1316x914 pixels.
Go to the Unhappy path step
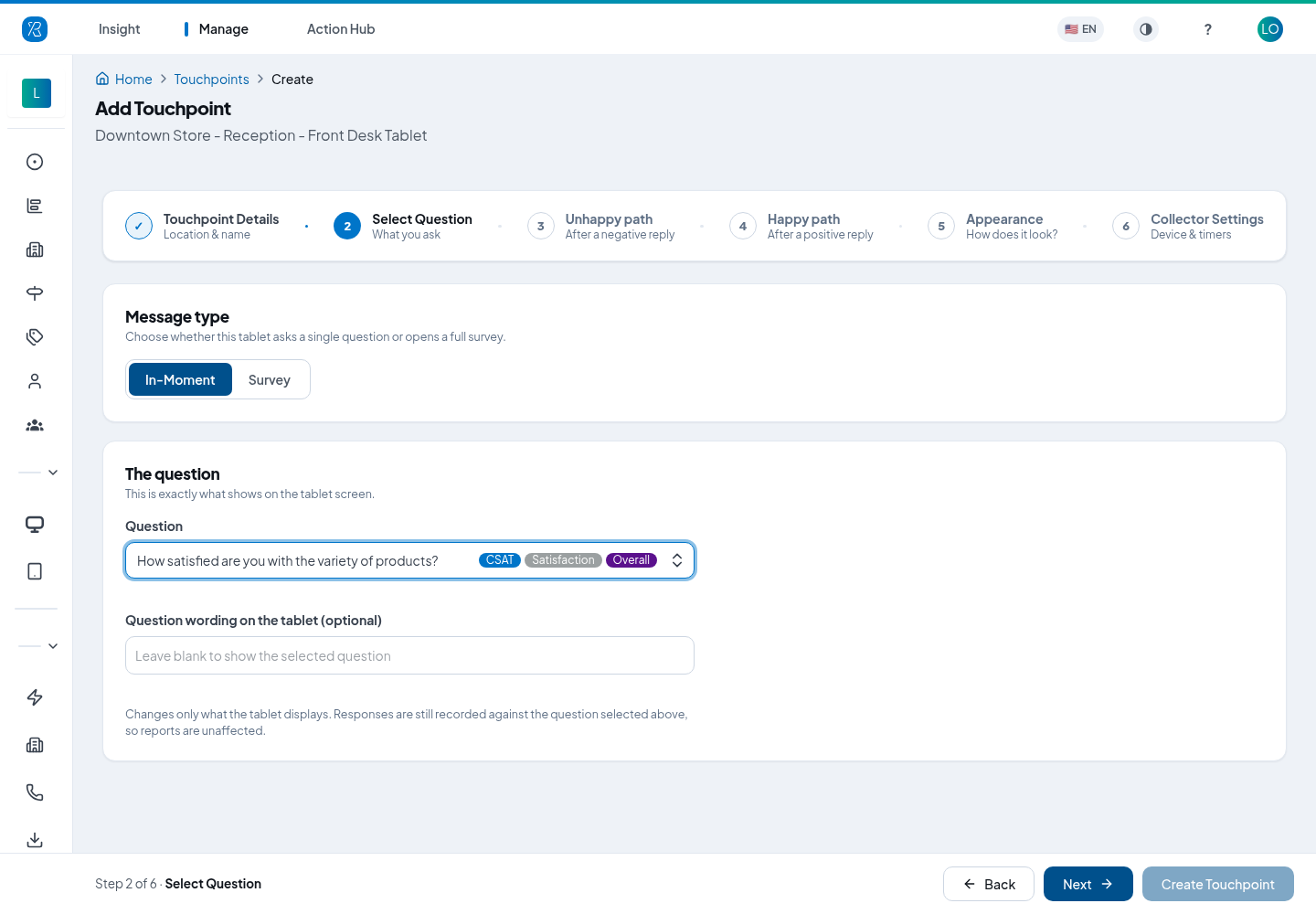(x=601, y=226)
